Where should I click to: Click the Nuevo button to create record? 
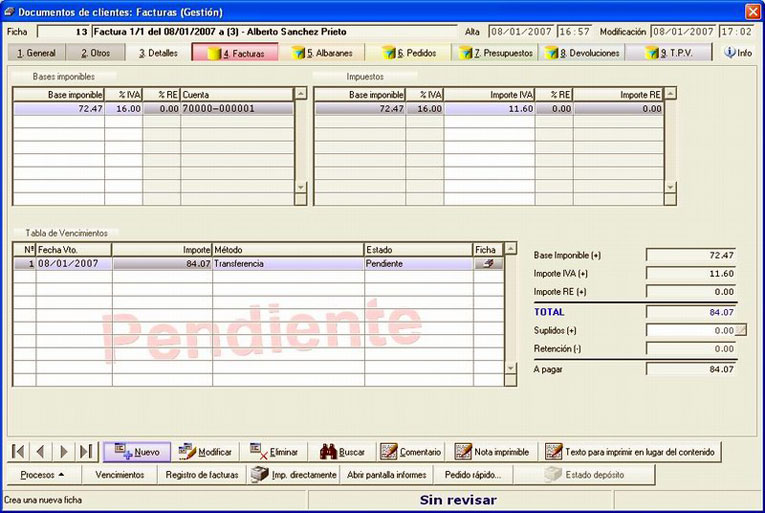(137, 451)
